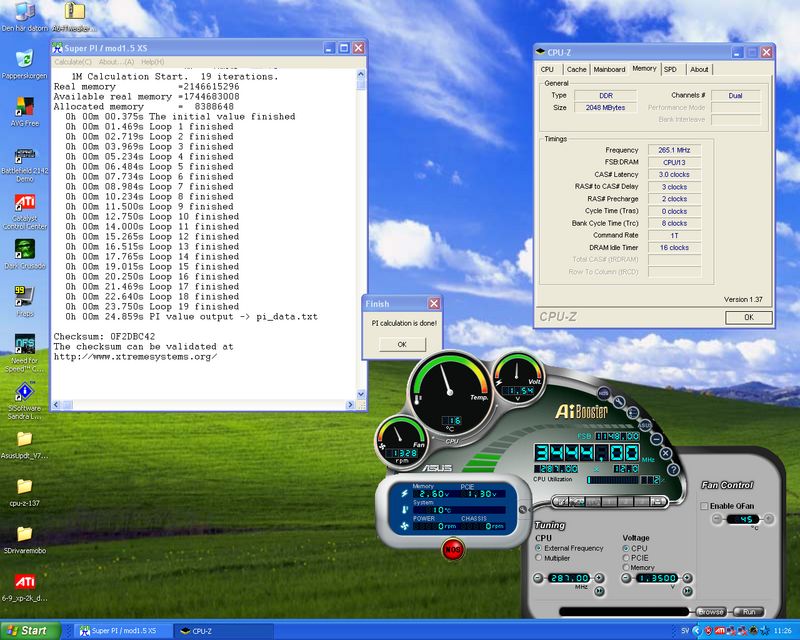Click the Start button
Image resolution: width=800 pixels, height=640 pixels.
point(30,631)
